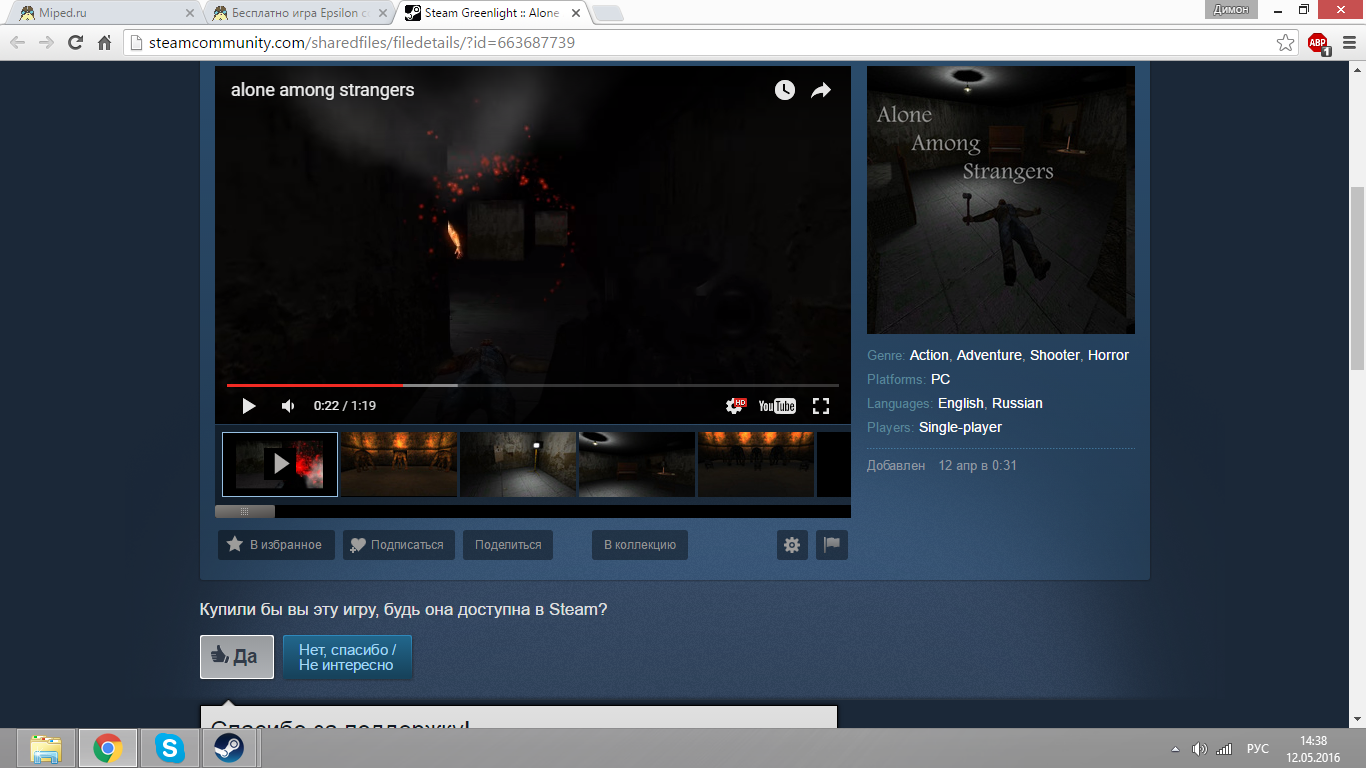The image size is (1366, 768).
Task: Open the video on YouTube logo
Action: 777,406
